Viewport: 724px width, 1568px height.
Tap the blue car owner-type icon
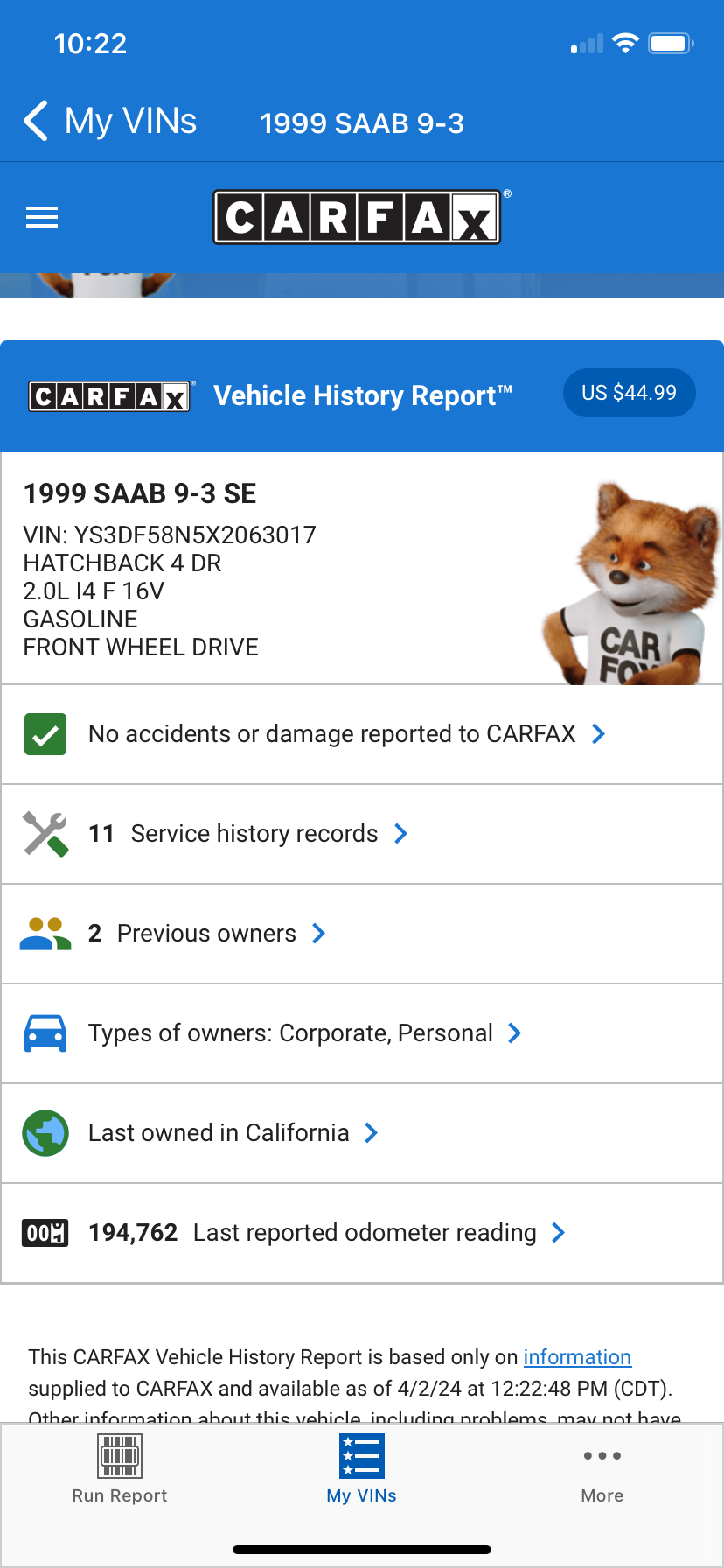pos(45,1033)
